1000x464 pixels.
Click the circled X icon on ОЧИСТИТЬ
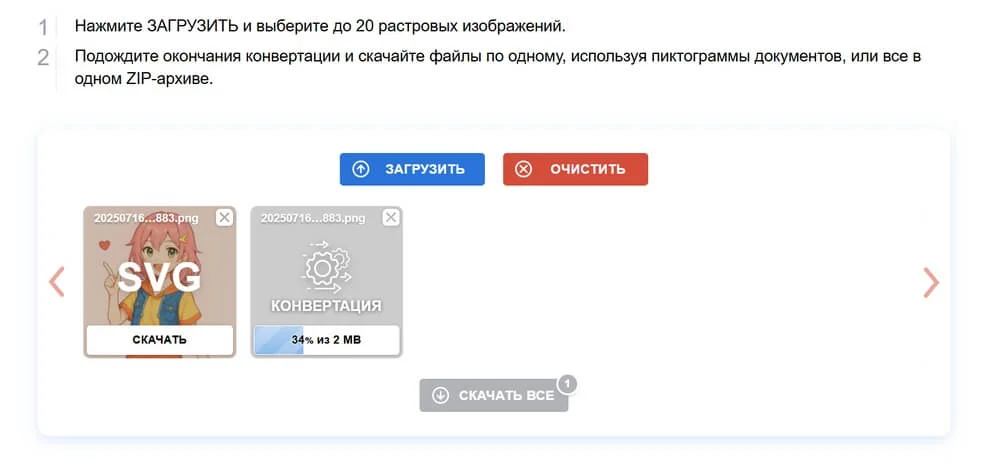click(x=524, y=170)
